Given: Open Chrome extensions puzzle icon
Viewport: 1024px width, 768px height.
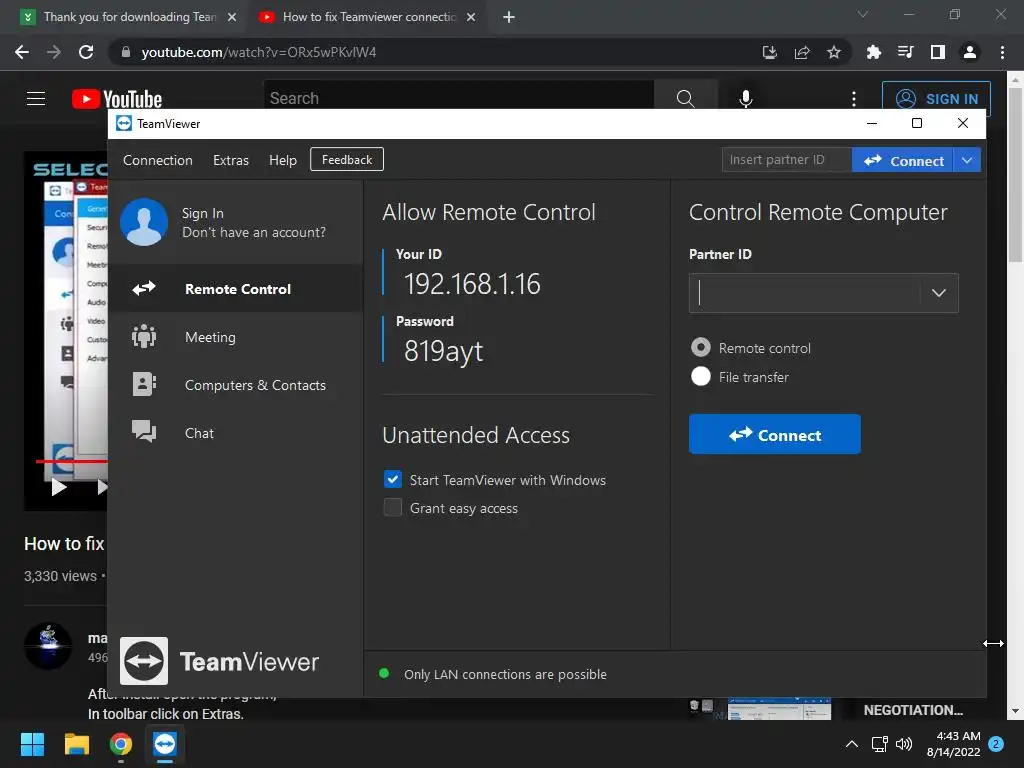Looking at the screenshot, I should (x=873, y=52).
